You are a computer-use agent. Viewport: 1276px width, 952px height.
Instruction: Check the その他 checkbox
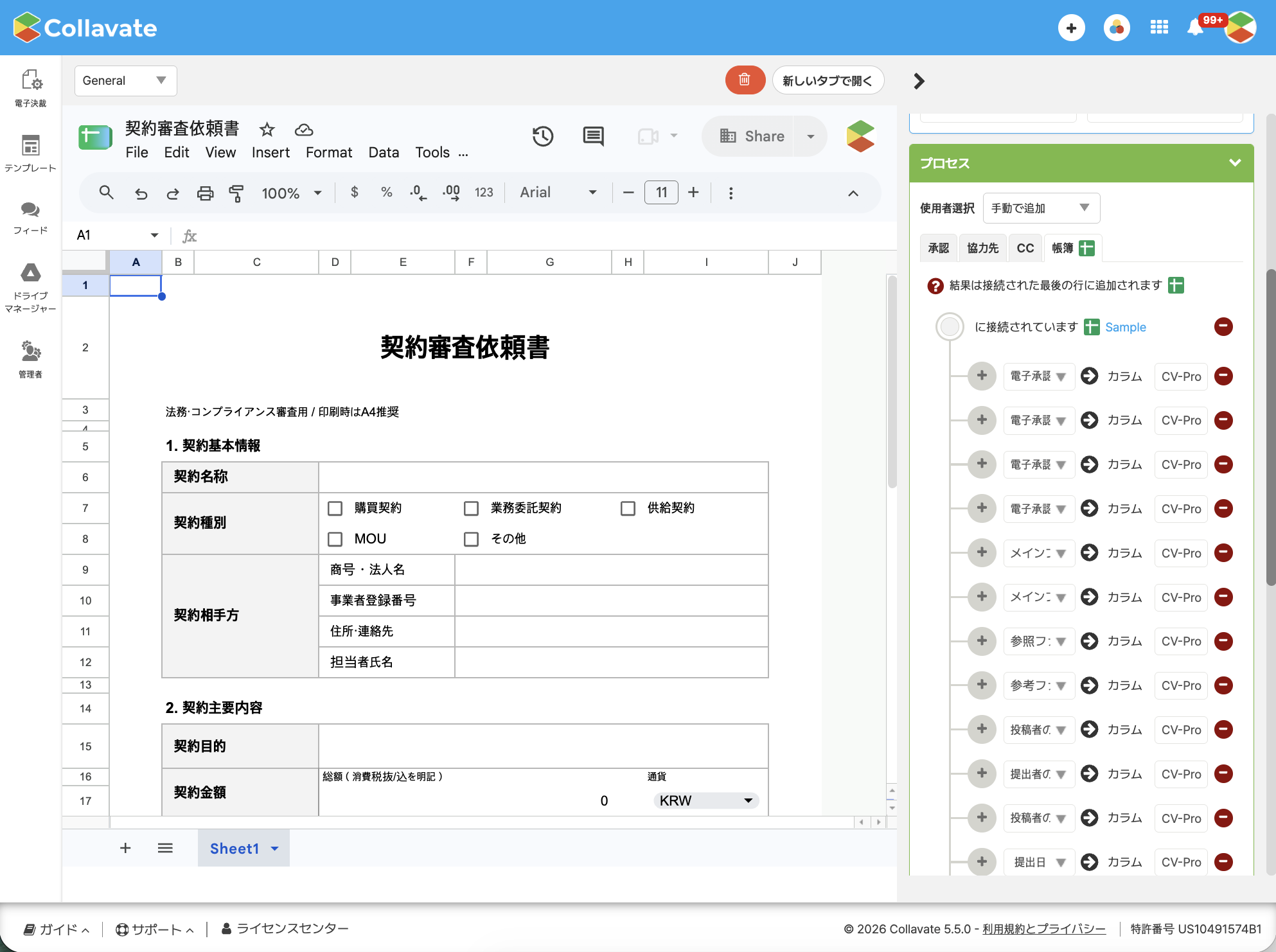pyautogui.click(x=471, y=539)
